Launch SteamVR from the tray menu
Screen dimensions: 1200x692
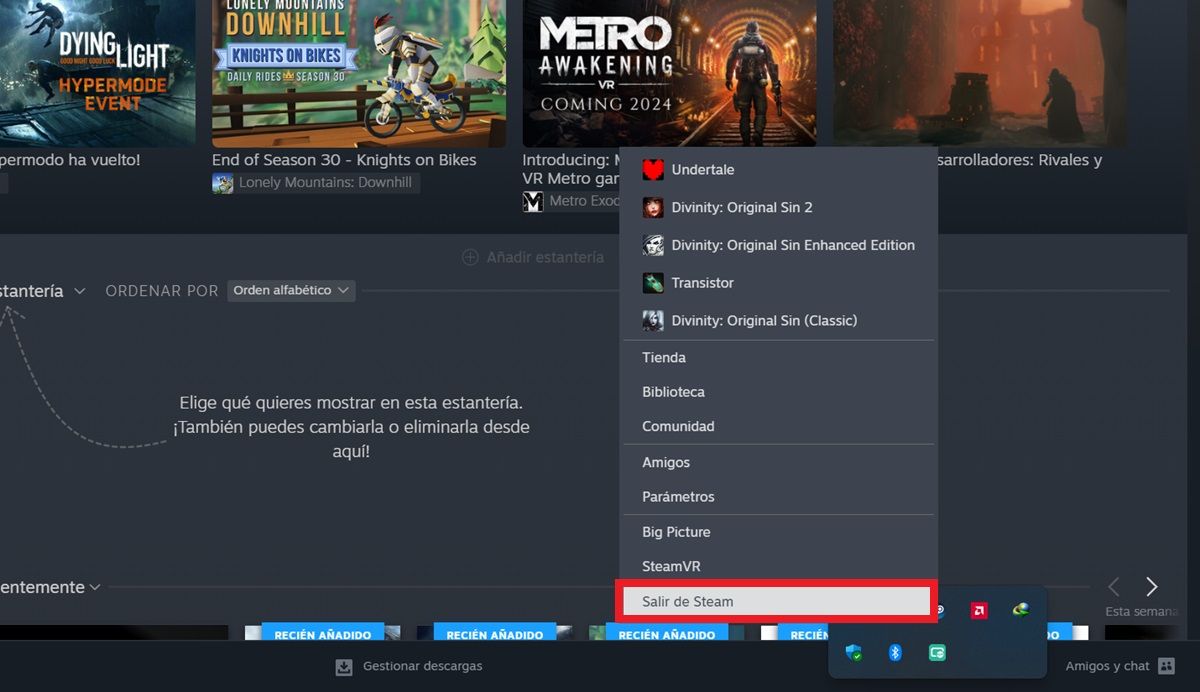(778, 566)
